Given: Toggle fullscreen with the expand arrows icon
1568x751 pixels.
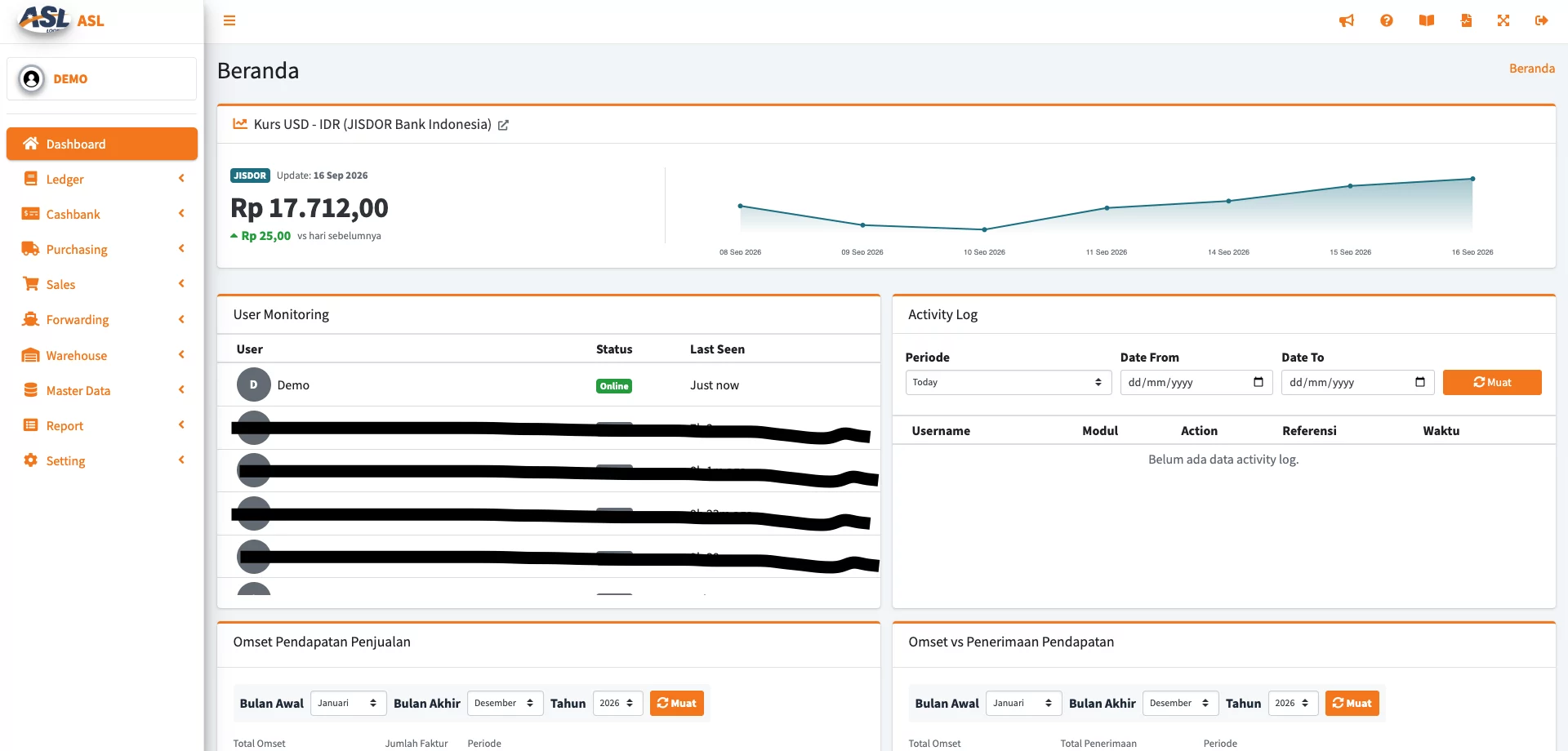Looking at the screenshot, I should click(x=1503, y=20).
